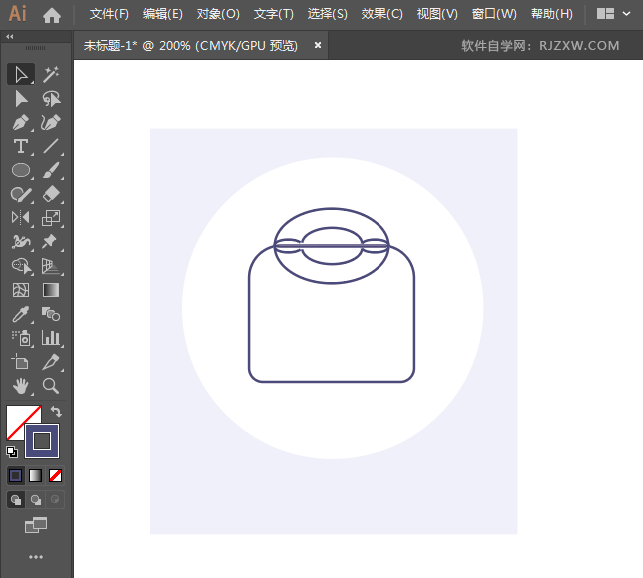Pick the Type tool
The width and height of the screenshot is (643, 578).
click(21, 146)
